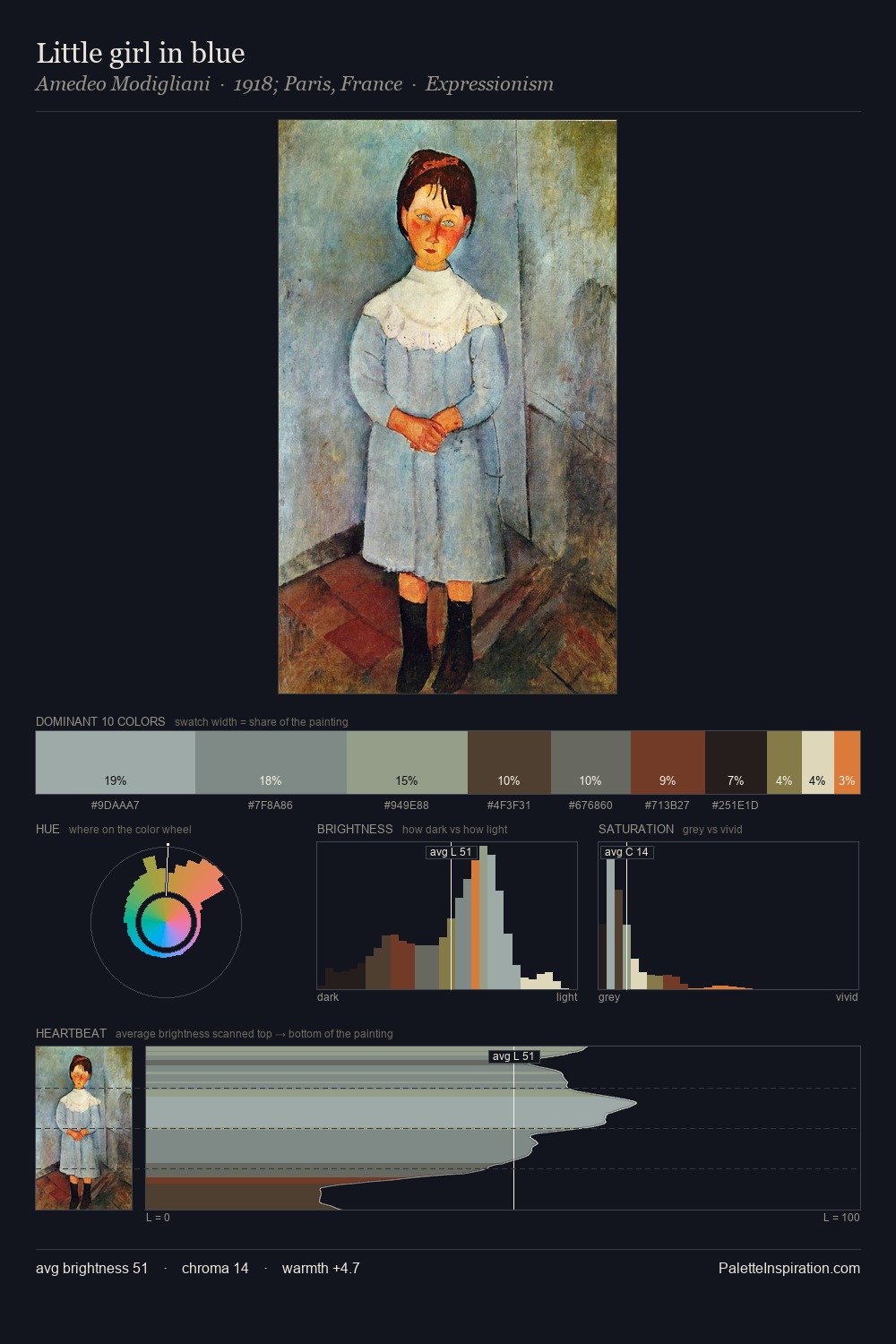
Task: Click the 'vivid' axis label under Saturation
Action: (847, 996)
